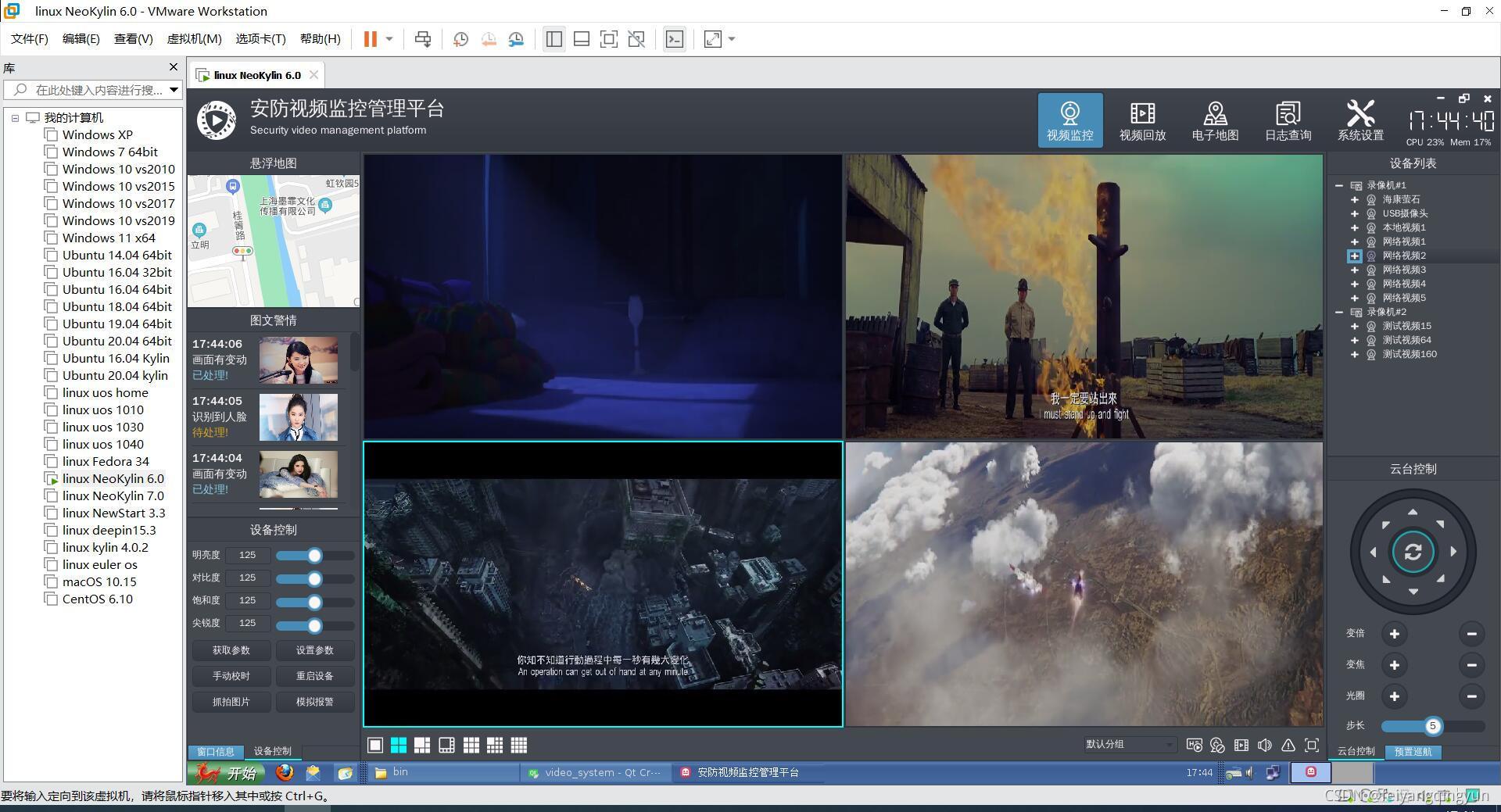This screenshot has width=1501, height=812.
Task: Click the platform play logo icon
Action: (x=216, y=120)
